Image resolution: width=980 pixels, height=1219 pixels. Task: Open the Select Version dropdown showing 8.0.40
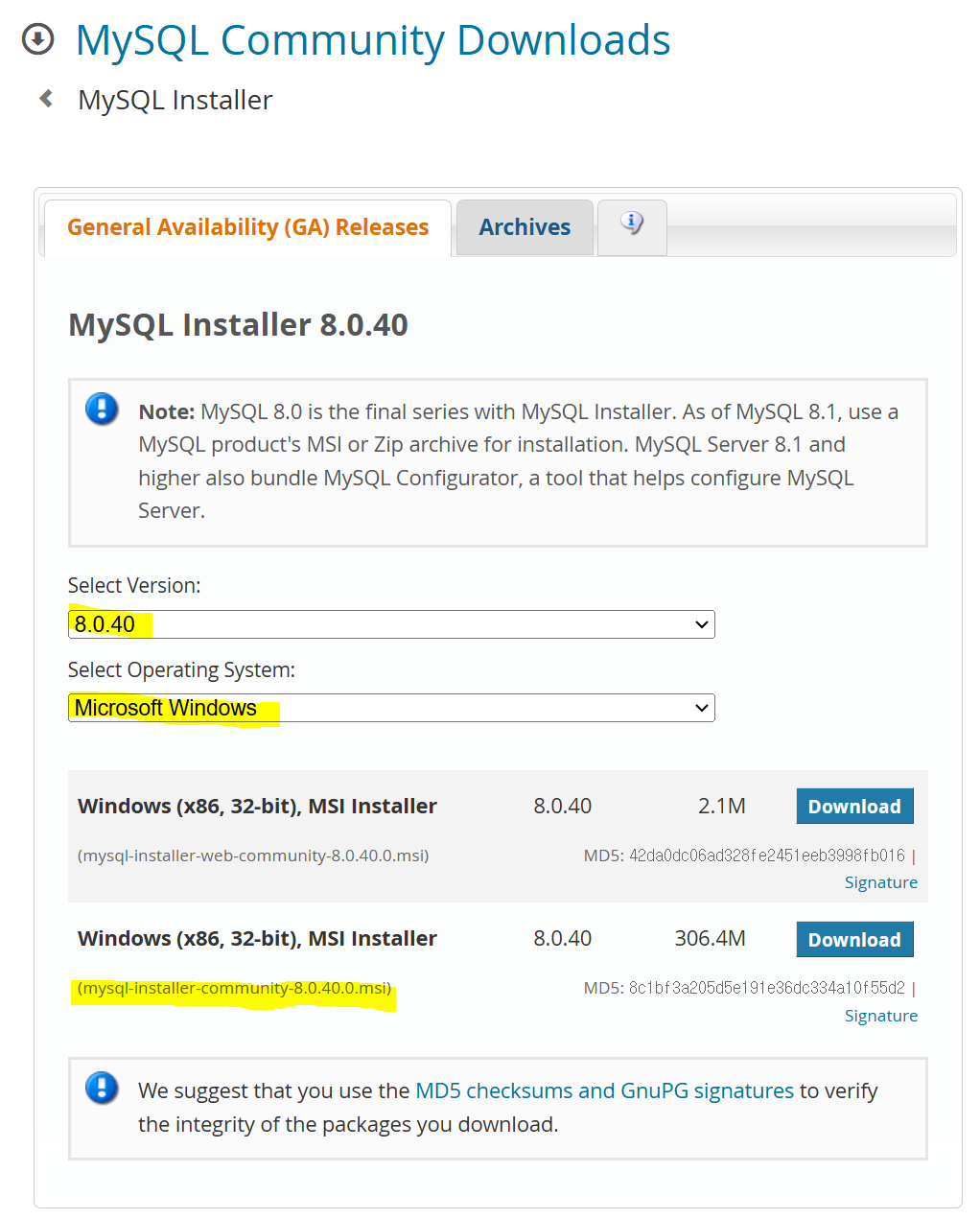[x=391, y=624]
